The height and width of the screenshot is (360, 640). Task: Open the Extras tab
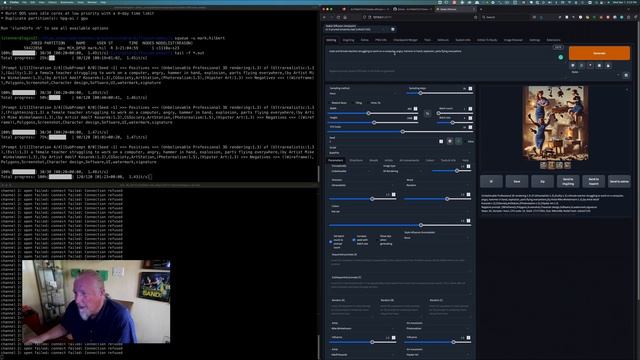(x=364, y=40)
